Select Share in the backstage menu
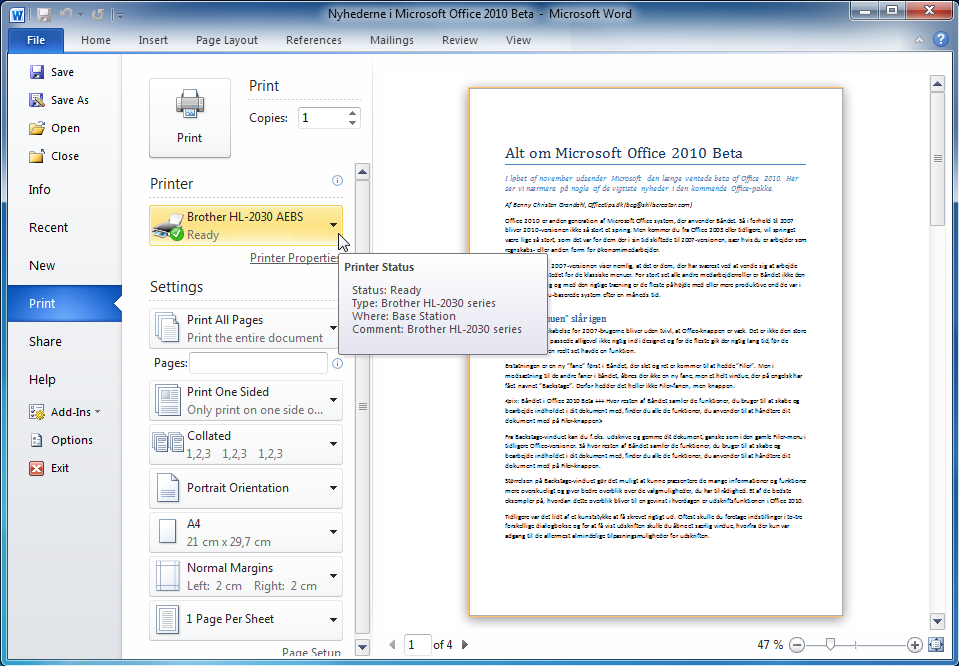The width and height of the screenshot is (959, 666). click(45, 341)
